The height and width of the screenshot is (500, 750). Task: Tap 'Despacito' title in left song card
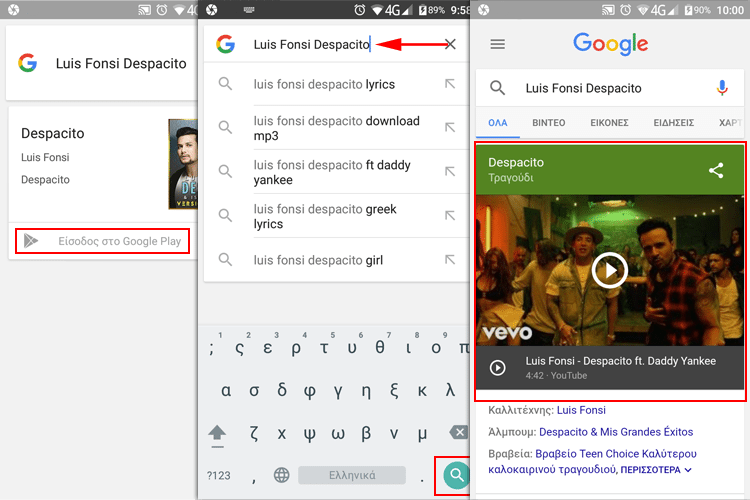click(x=53, y=133)
